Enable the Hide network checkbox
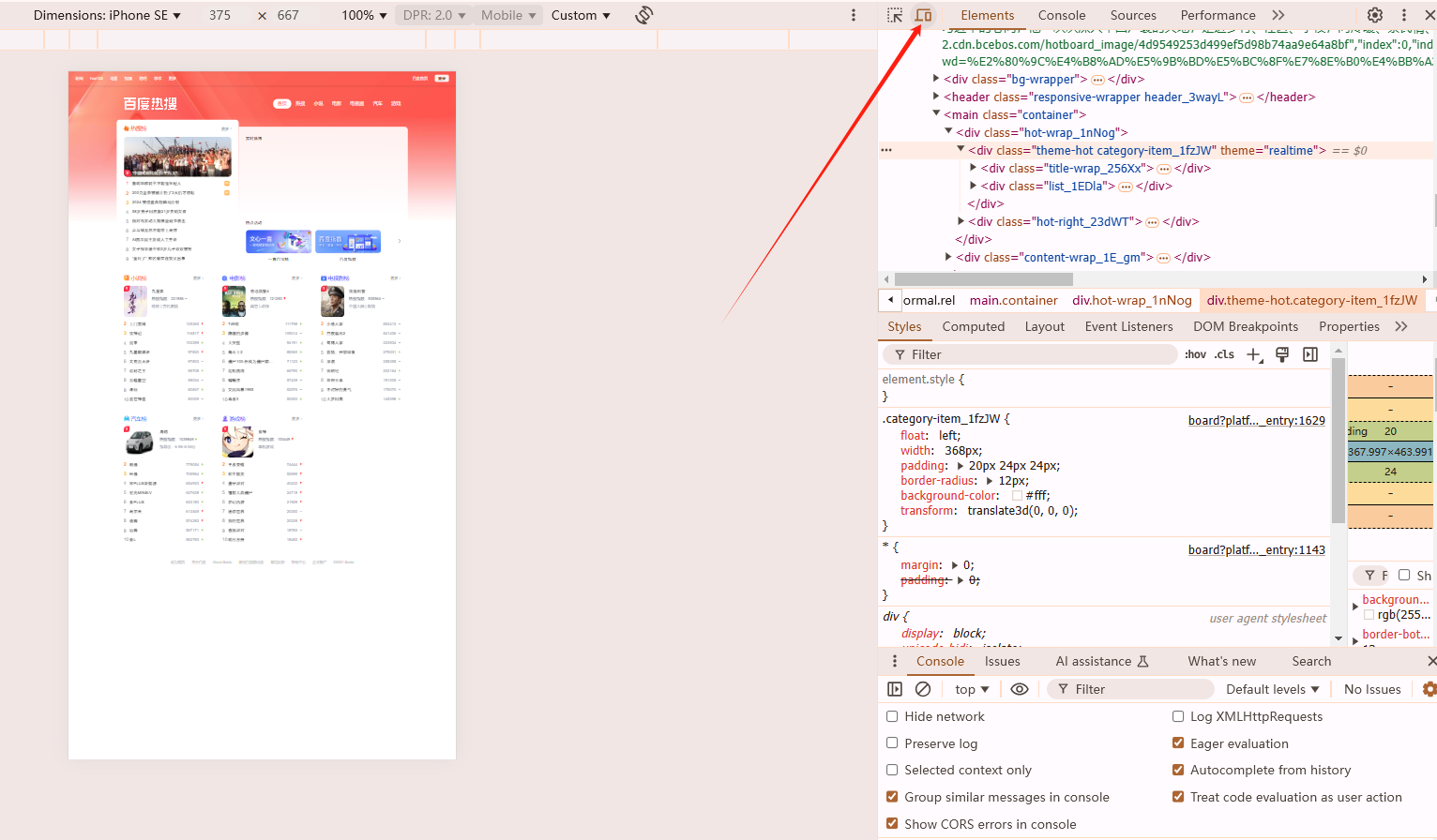The width and height of the screenshot is (1437, 840). pos(892,716)
